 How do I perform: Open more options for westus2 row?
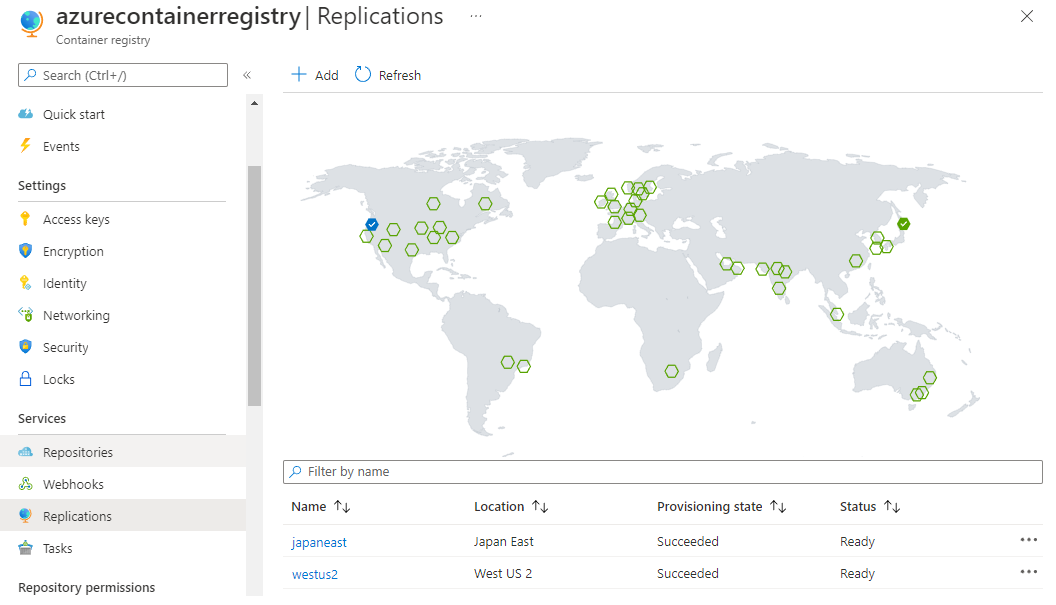1028,572
